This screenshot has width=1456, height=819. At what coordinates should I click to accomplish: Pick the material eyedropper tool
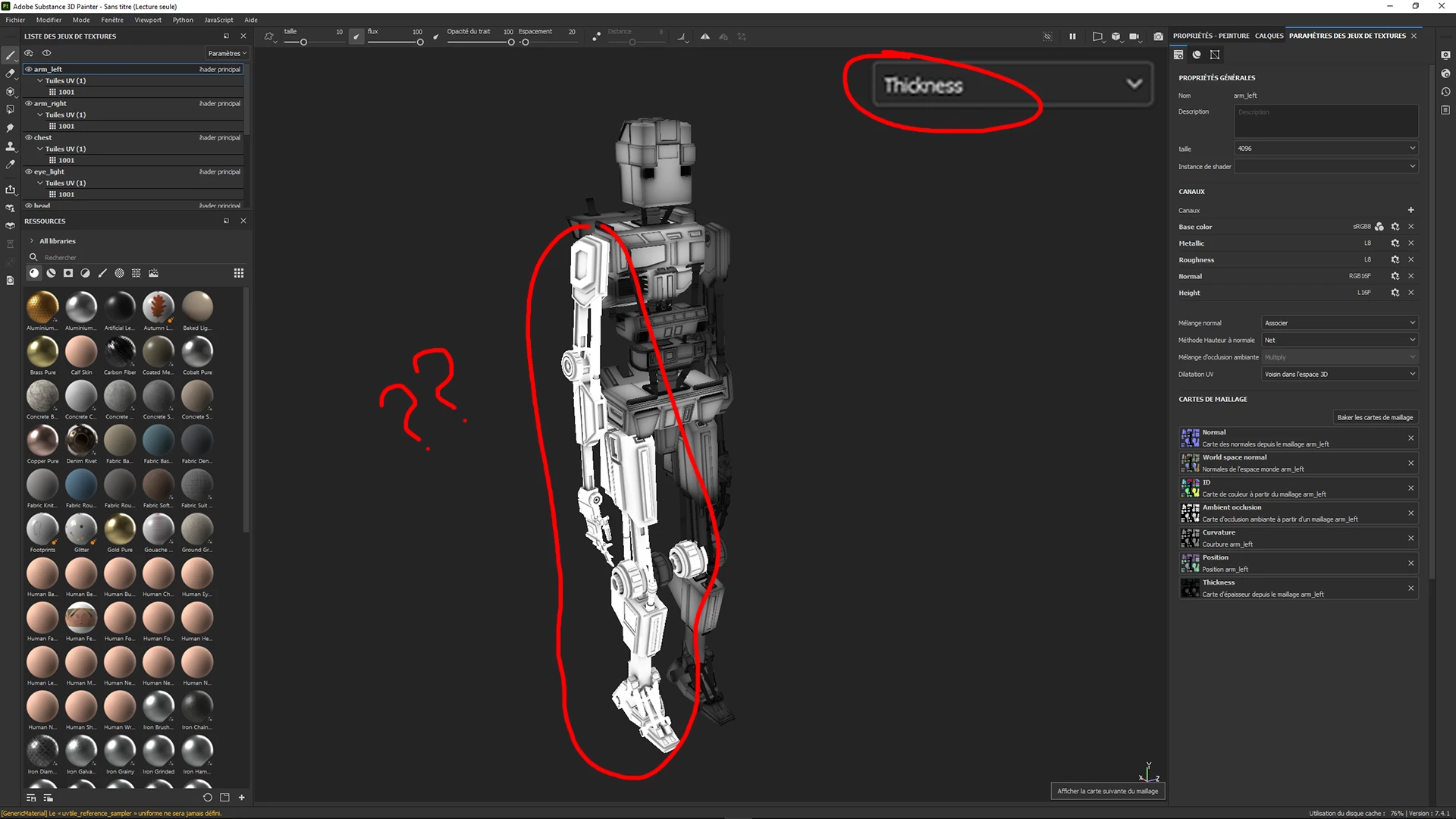10,165
